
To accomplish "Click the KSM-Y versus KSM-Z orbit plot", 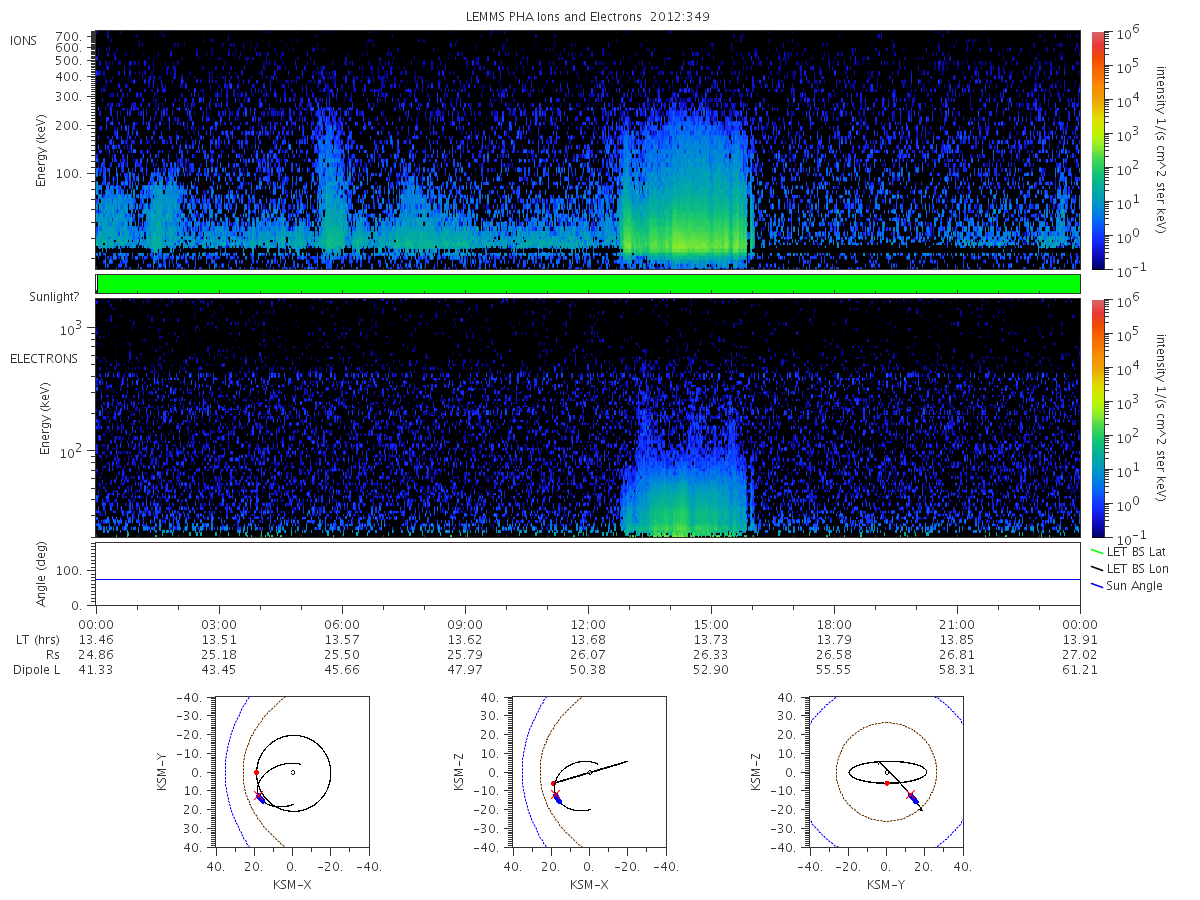I will point(885,772).
